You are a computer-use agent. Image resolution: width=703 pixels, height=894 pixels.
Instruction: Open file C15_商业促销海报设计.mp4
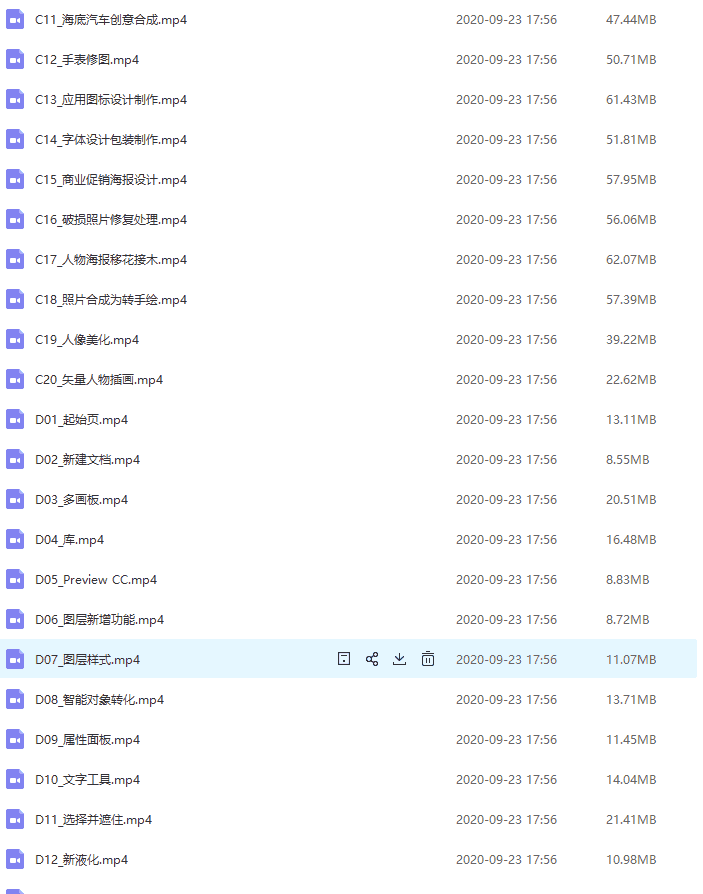click(x=111, y=180)
